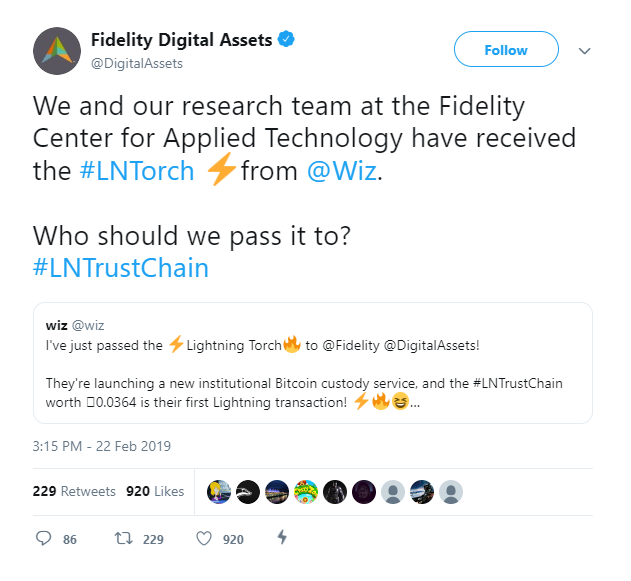Open the #LNTrustChain hashtag link
Screen dimensions: 631x581
click(x=121, y=268)
